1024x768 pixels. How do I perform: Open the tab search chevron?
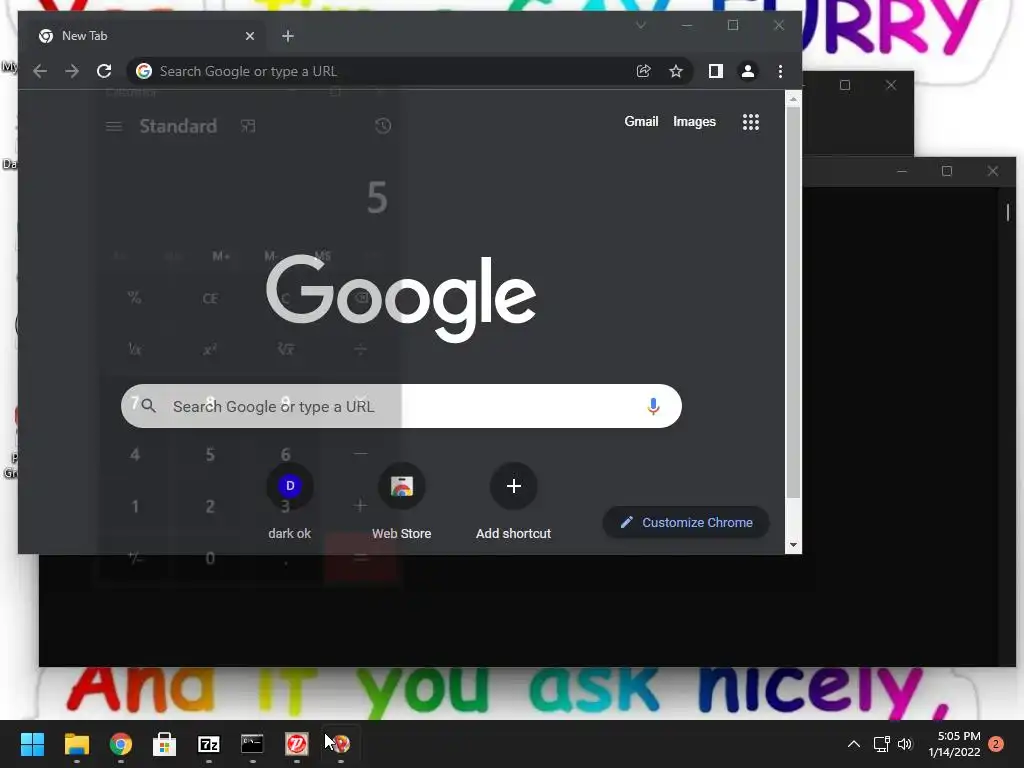641,25
